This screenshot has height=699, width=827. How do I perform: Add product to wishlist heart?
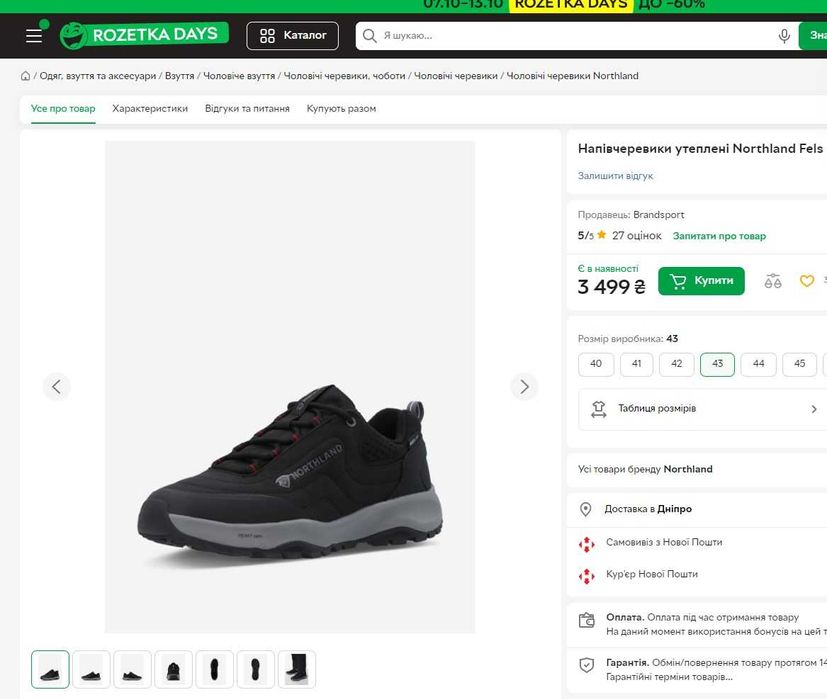coord(807,281)
